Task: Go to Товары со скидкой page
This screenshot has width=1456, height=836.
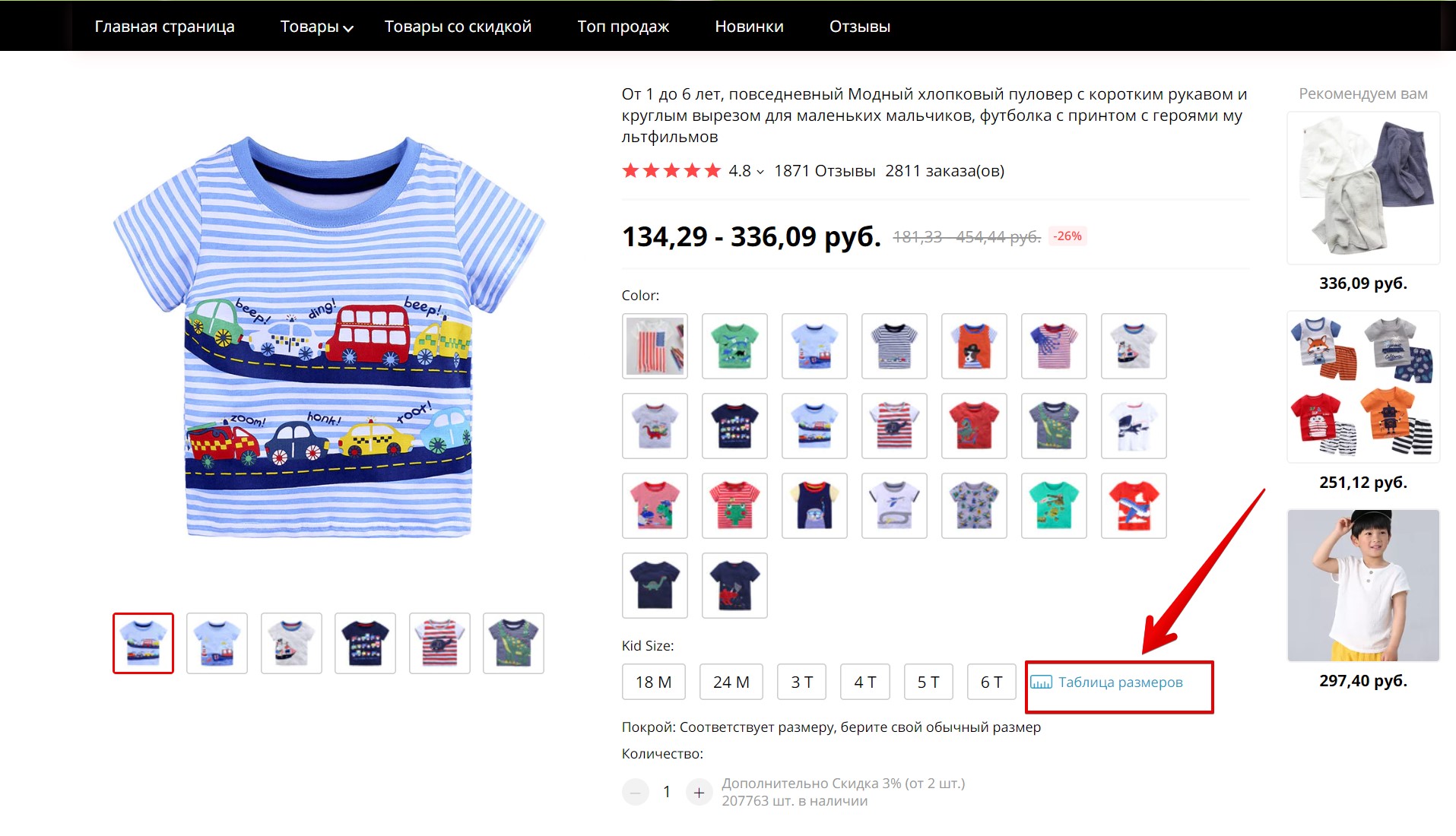Action: (458, 27)
